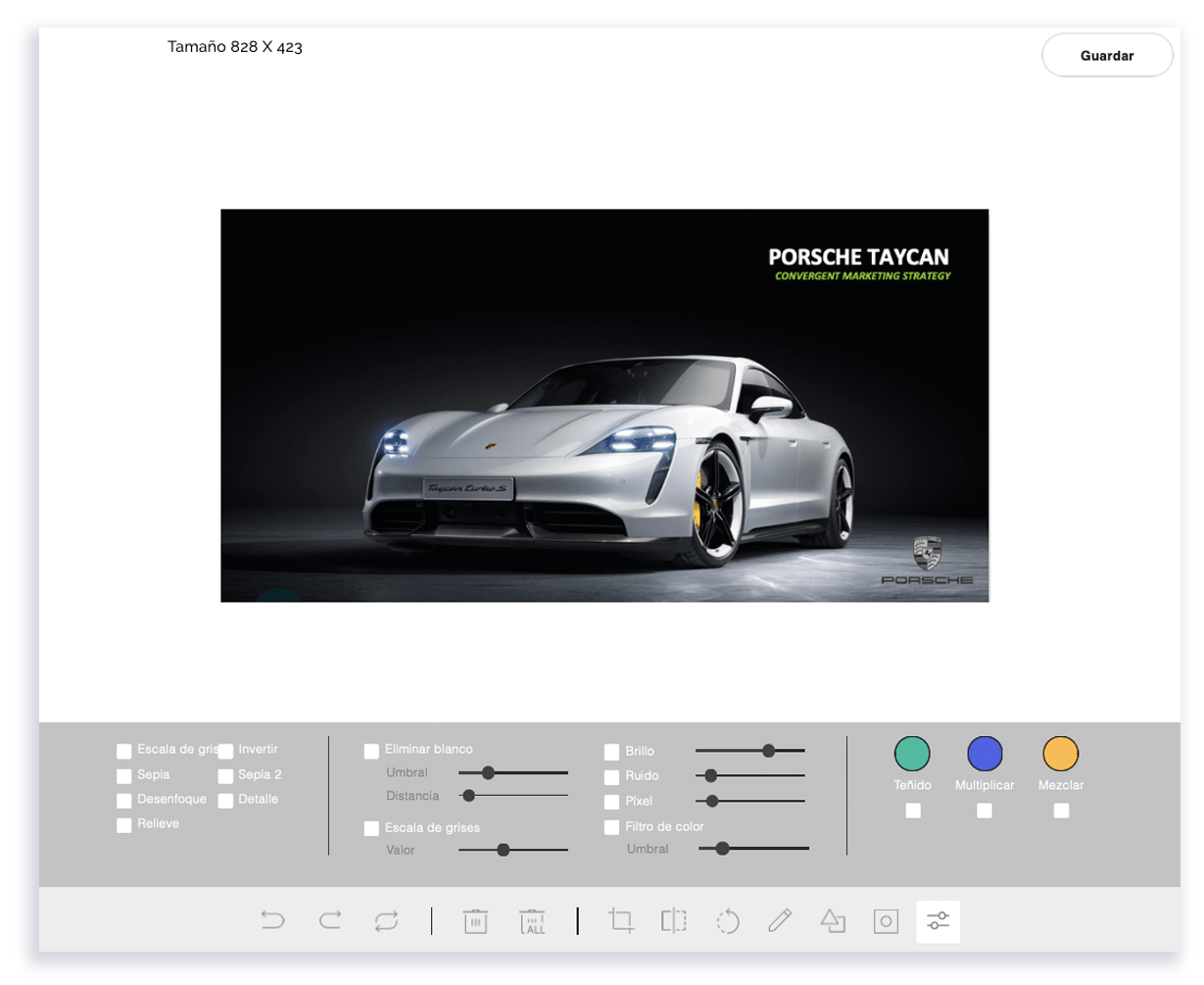The image size is (1204, 985).
Task: Enable the Desenfoque checkbox
Action: click(x=123, y=801)
